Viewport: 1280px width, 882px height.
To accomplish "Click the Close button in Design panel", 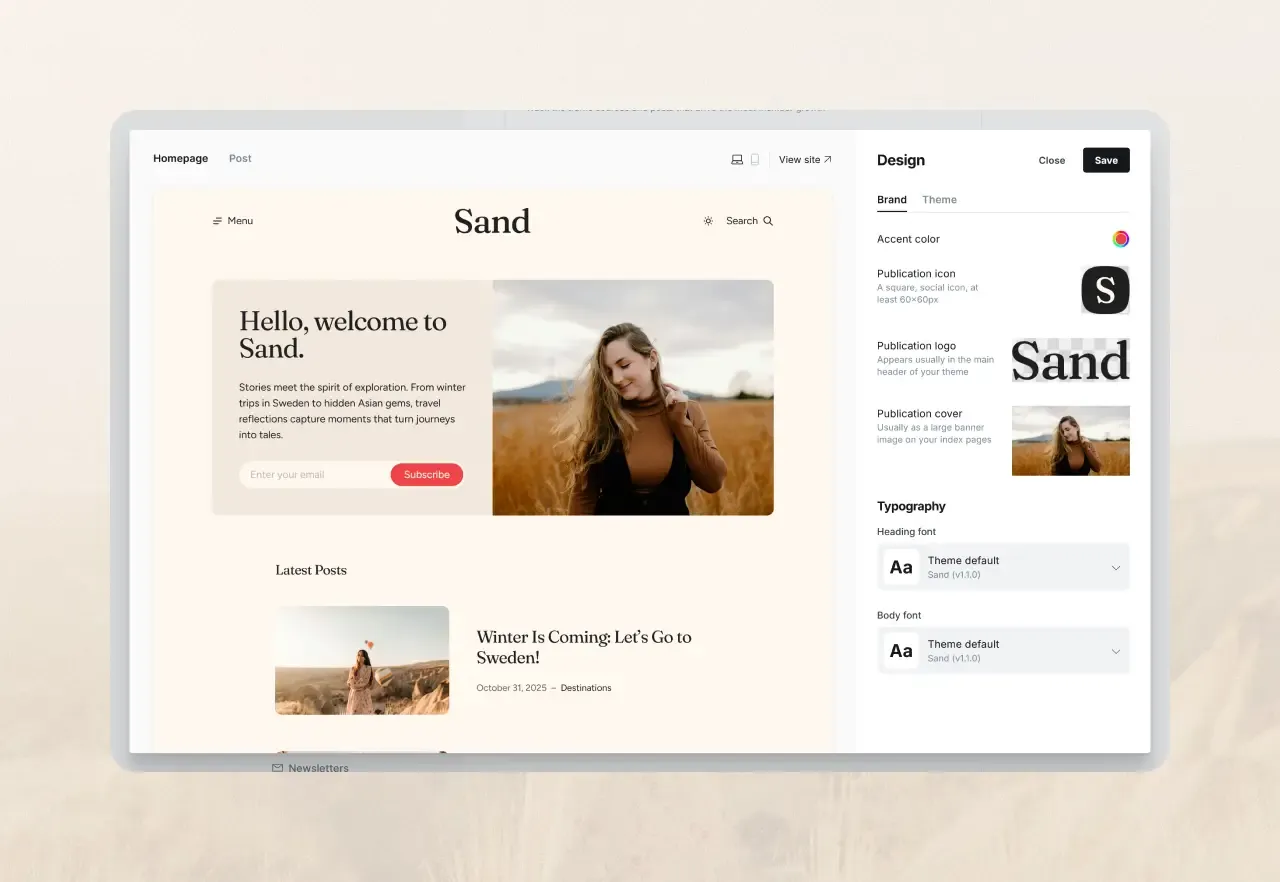I will (x=1051, y=161).
